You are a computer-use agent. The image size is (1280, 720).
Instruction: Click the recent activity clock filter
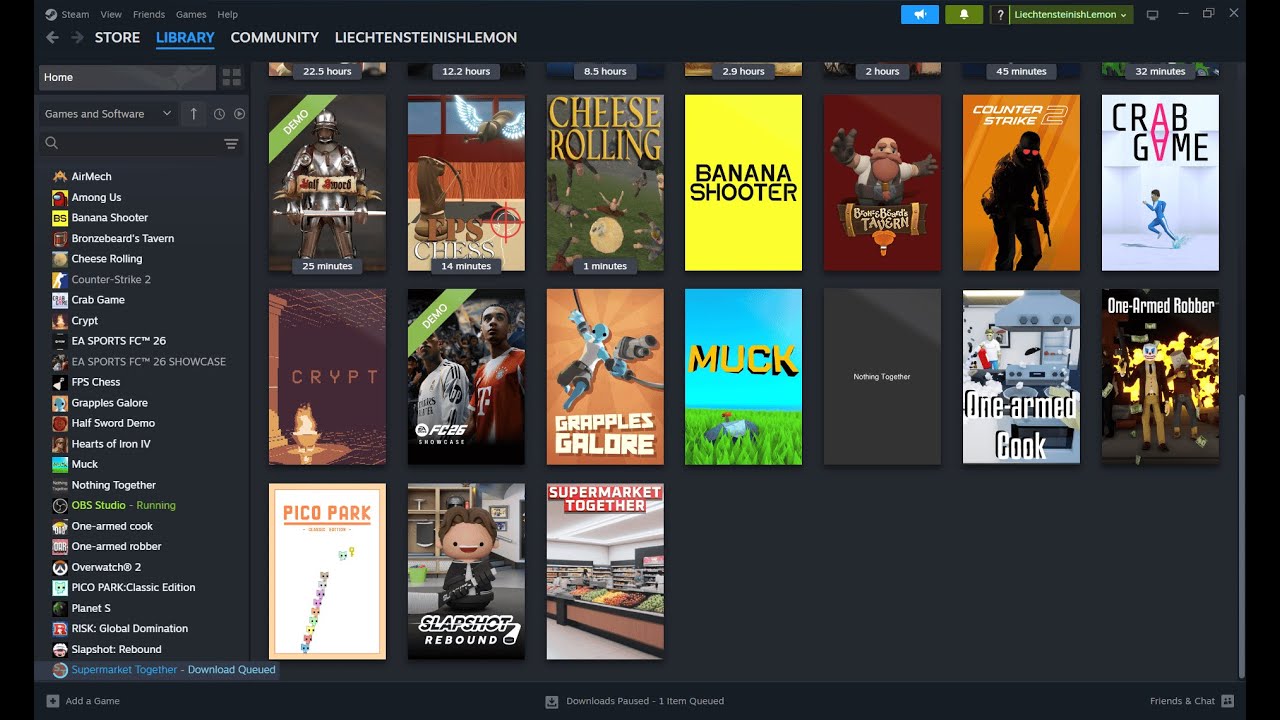(219, 114)
